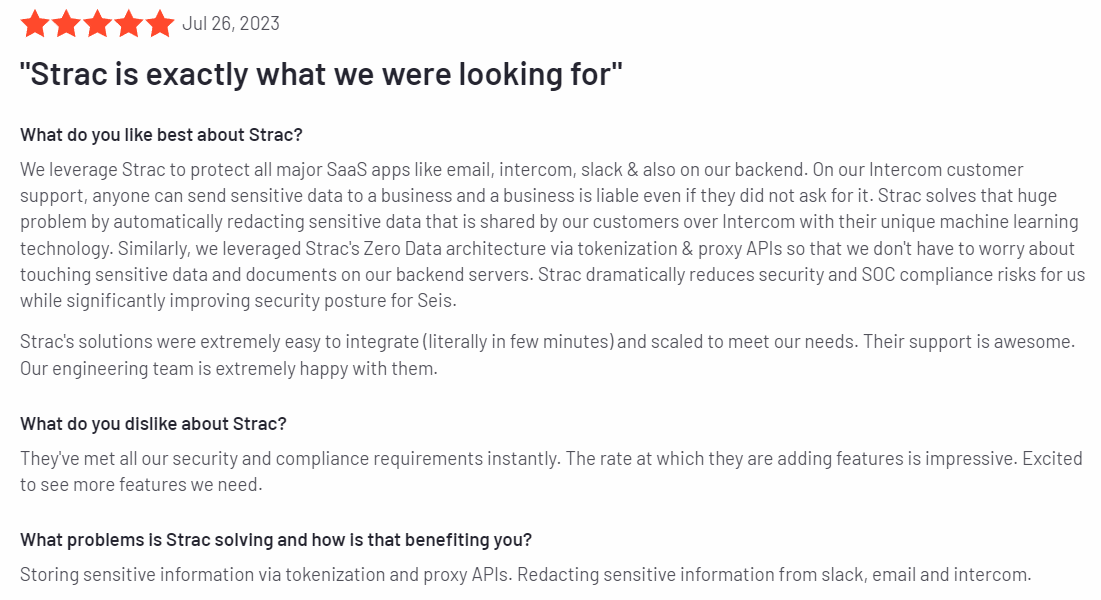The height and width of the screenshot is (600, 1101).
Task: Click the second orange rating star
Action: click(66, 24)
